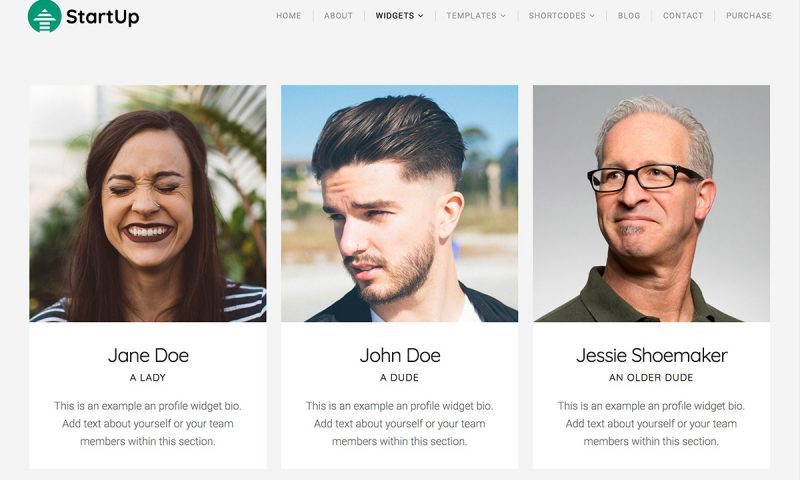Select John Doe's profile photo
The width and height of the screenshot is (800, 480).
pos(399,204)
